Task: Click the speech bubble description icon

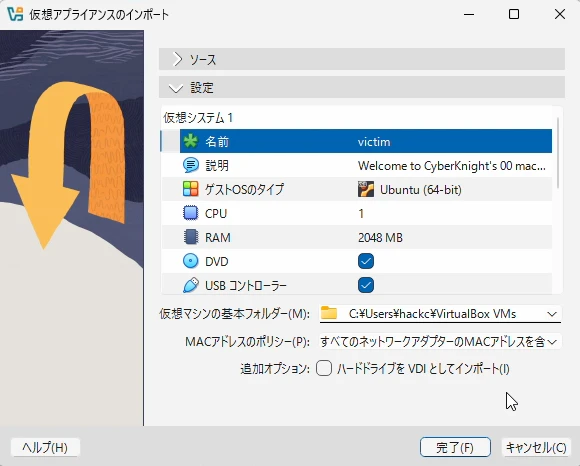Action: (191, 165)
